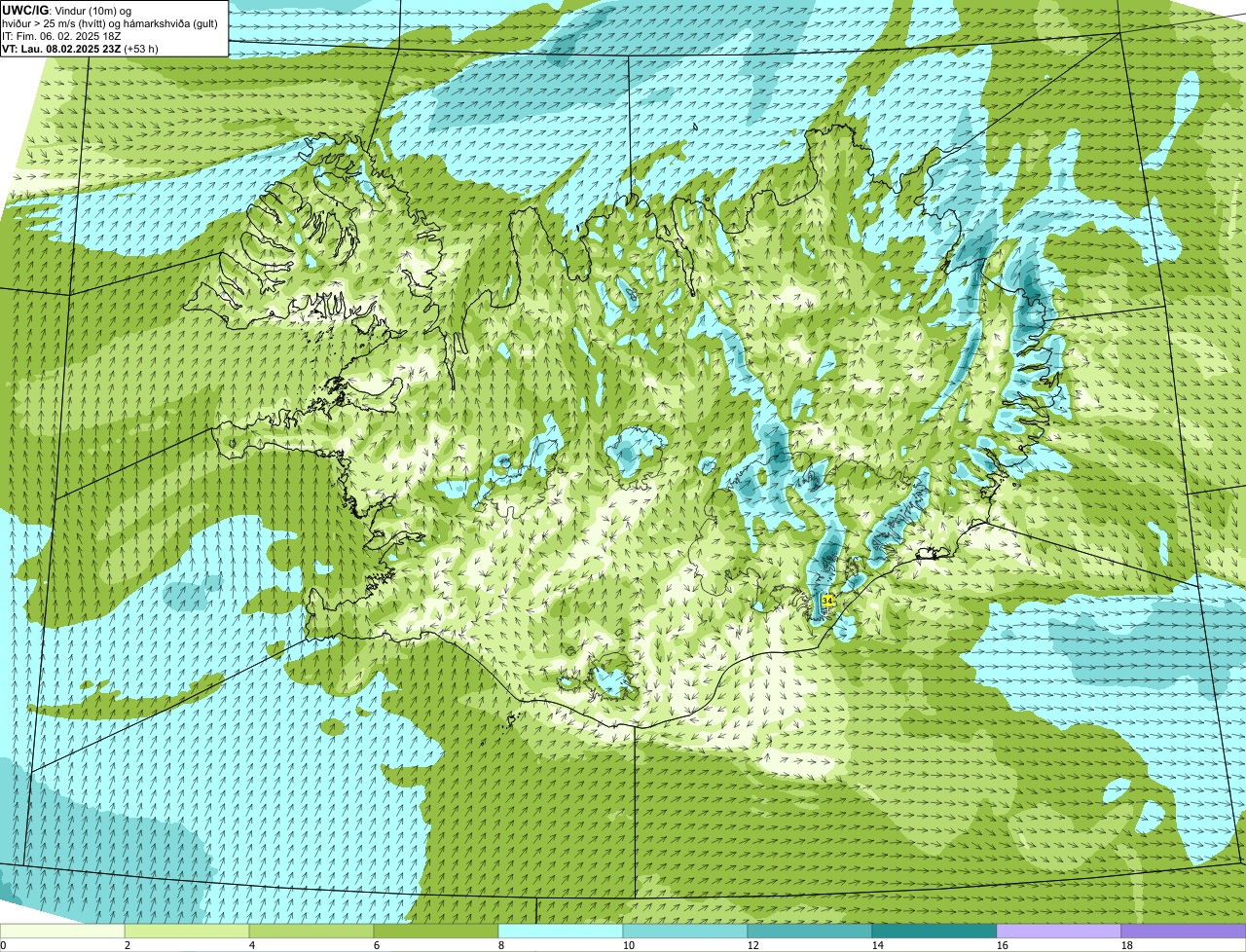1246x952 pixels.
Task: Click the legend scale label '14'
Action: [878, 945]
